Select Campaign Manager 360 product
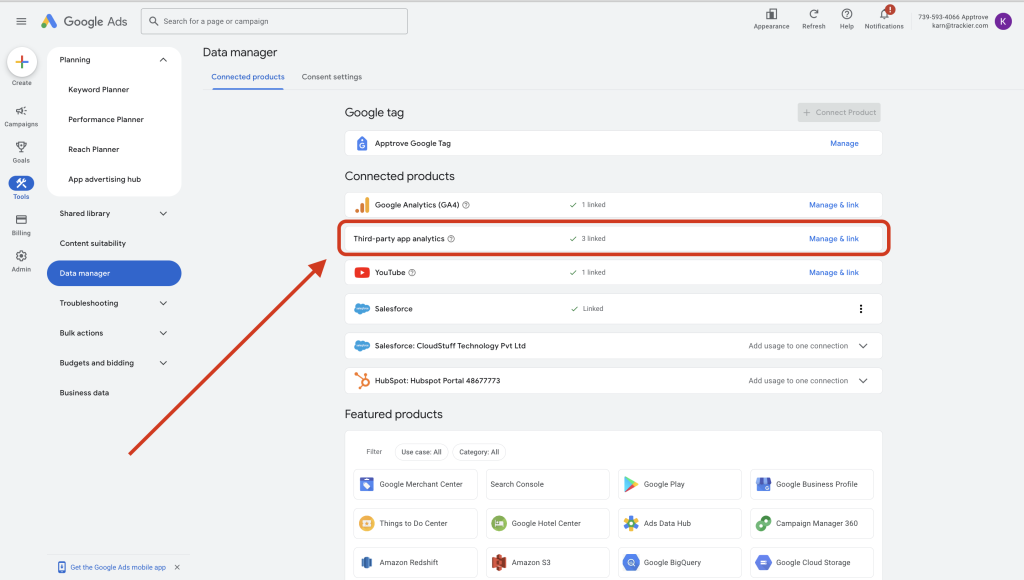Viewport: 1024px width, 580px height. tap(812, 524)
